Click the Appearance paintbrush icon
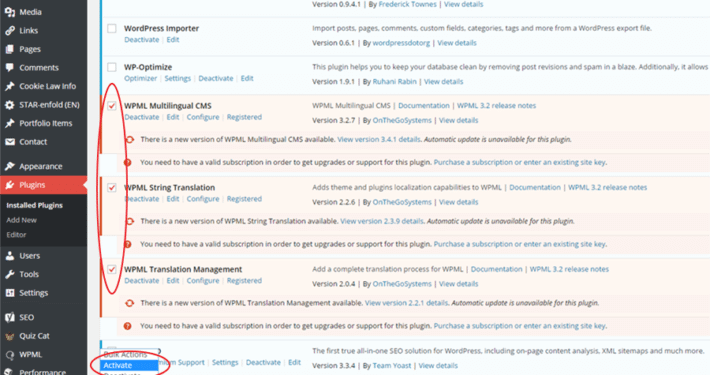Image resolution: width=710 pixels, height=375 pixels. [x=10, y=166]
